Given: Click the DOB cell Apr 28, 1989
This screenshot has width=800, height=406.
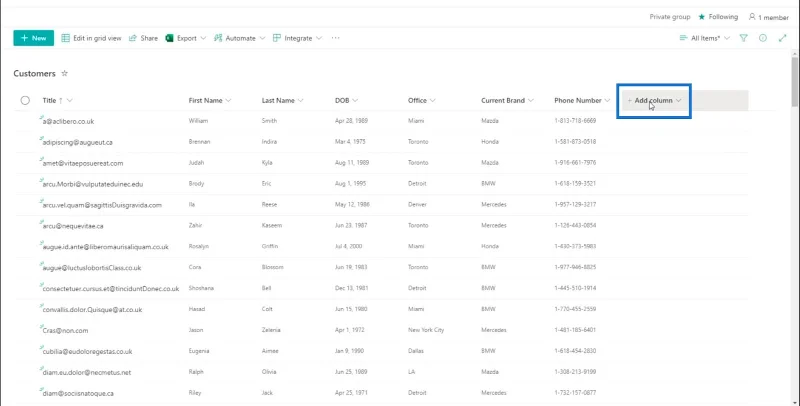Looking at the screenshot, I should tap(352, 121).
